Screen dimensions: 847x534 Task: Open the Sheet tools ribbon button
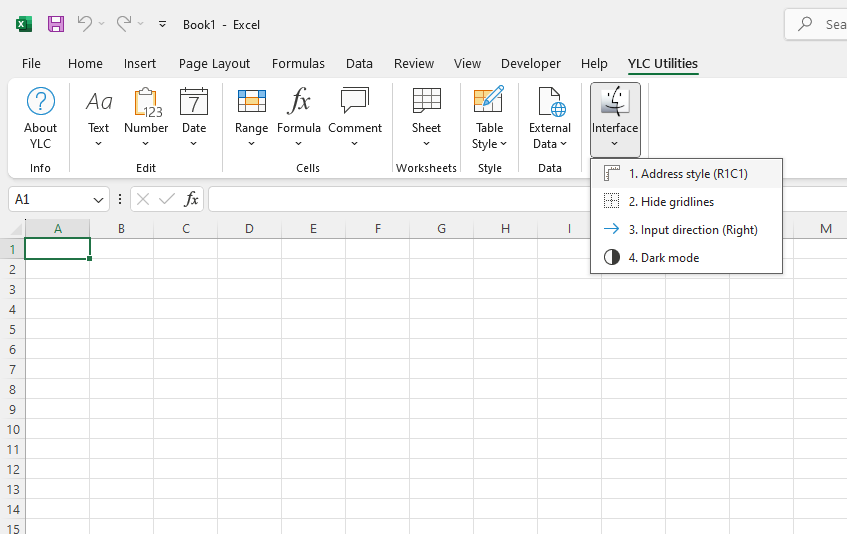pyautogui.click(x=426, y=115)
